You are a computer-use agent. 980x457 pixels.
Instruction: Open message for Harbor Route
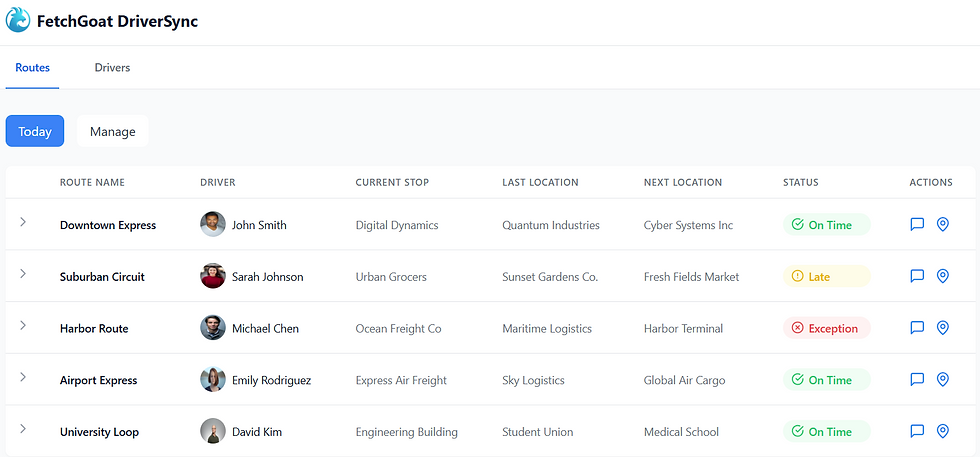pyautogui.click(x=917, y=328)
